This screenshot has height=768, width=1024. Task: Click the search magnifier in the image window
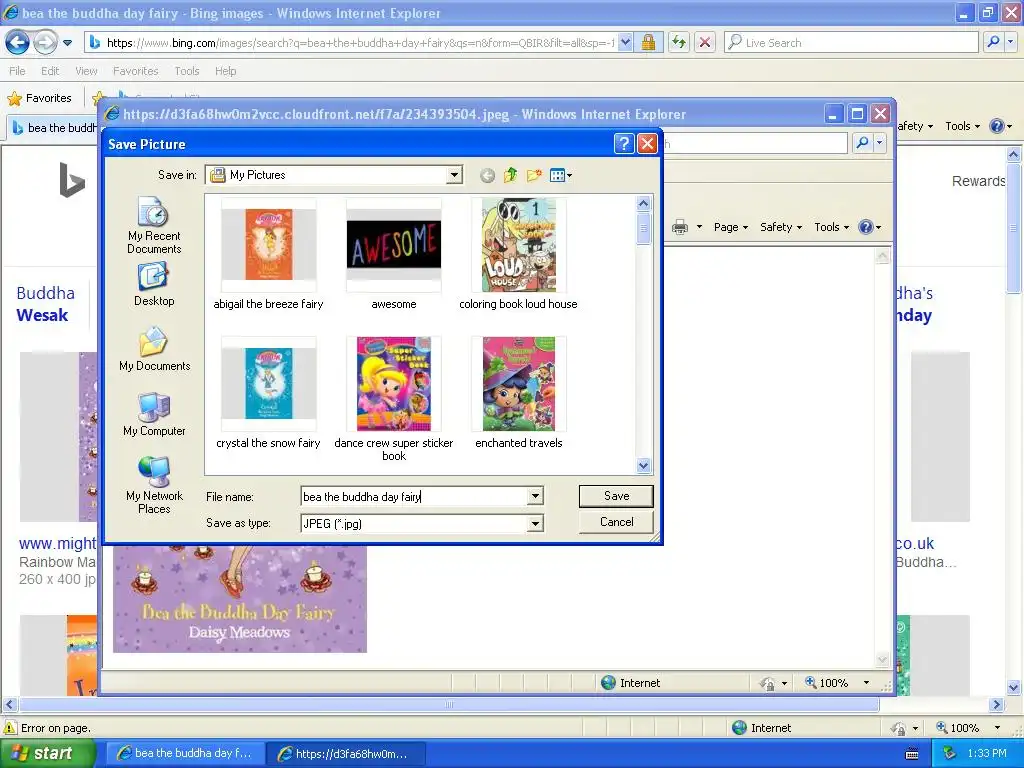pyautogui.click(x=862, y=142)
